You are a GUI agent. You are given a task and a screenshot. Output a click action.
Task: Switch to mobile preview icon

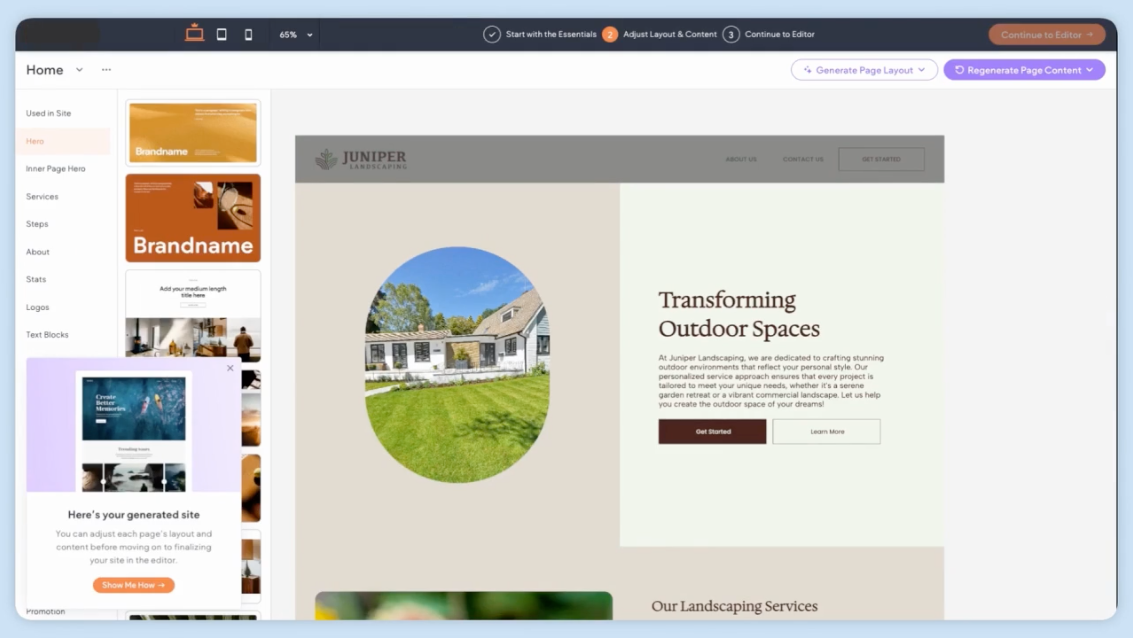click(x=248, y=34)
